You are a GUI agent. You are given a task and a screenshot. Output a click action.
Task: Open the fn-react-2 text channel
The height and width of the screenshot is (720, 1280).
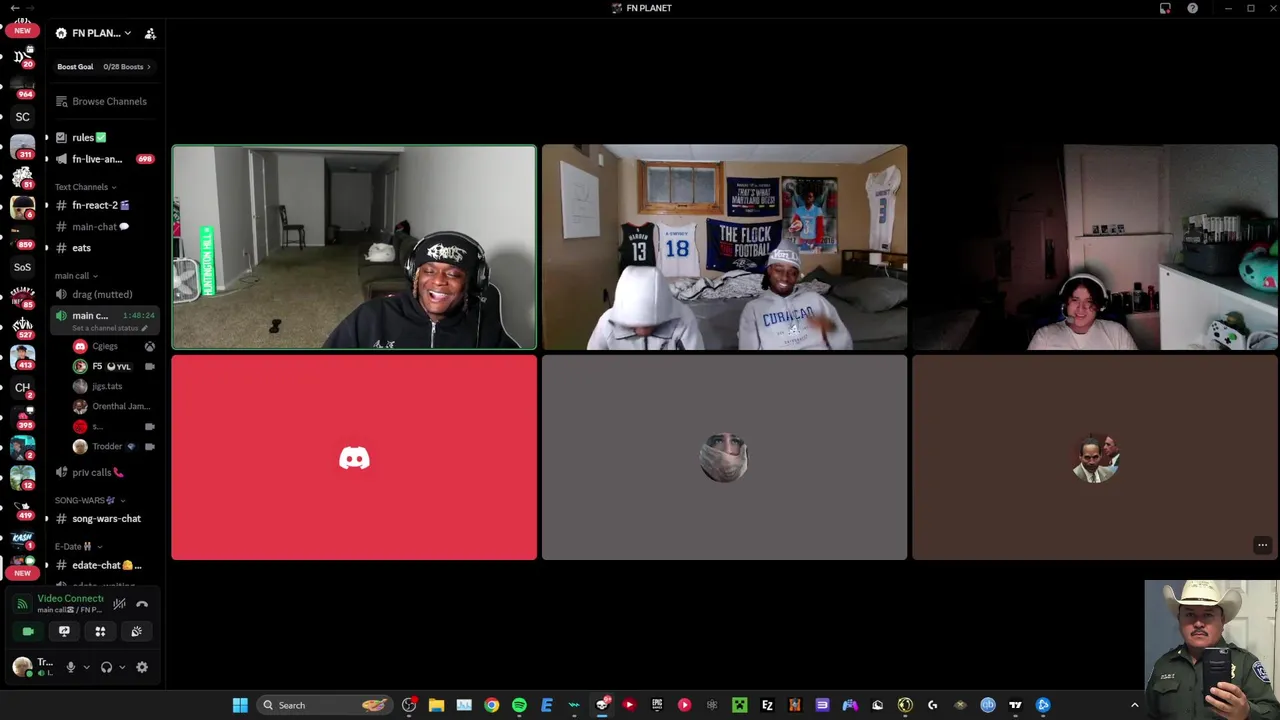105,205
